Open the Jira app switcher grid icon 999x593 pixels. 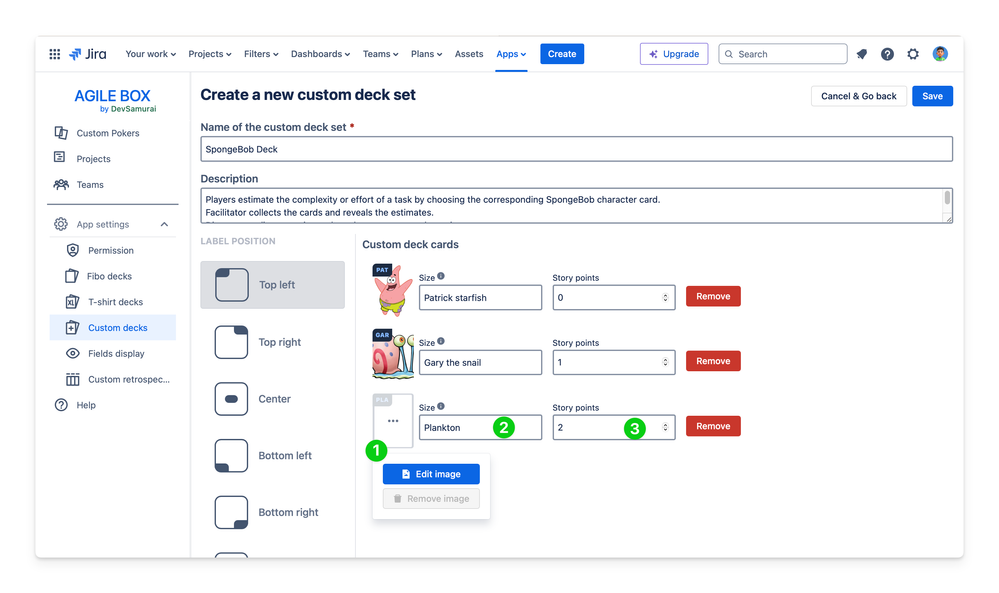[x=55, y=54]
